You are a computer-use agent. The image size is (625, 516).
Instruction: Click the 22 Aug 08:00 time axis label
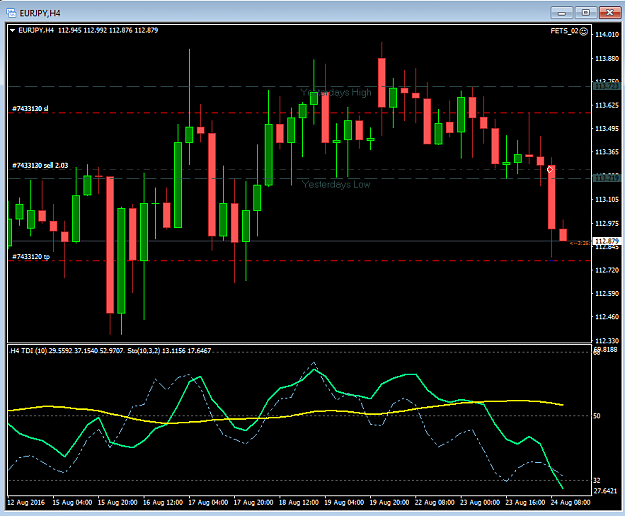tap(434, 502)
